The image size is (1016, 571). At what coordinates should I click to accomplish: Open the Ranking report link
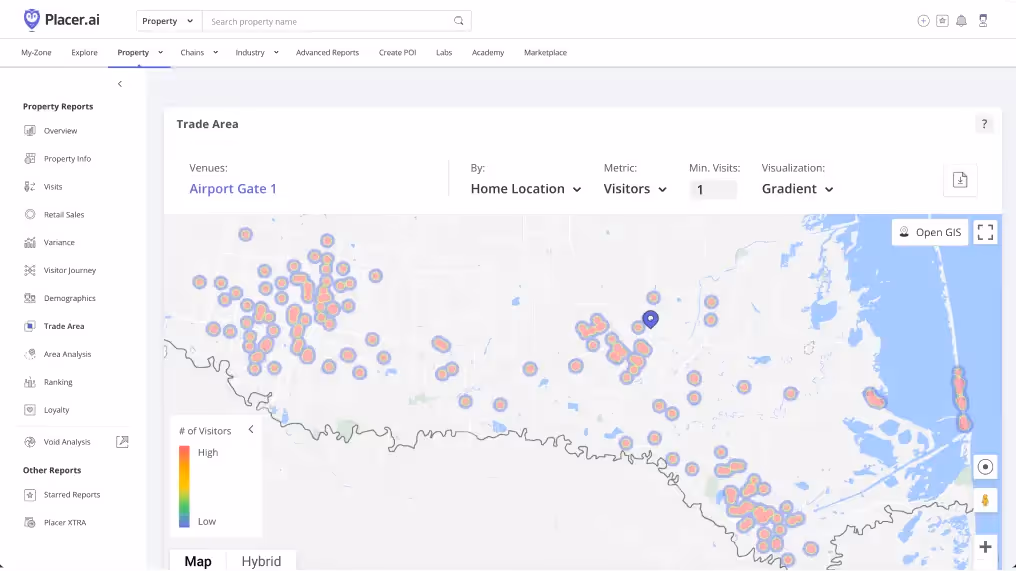click(x=58, y=382)
